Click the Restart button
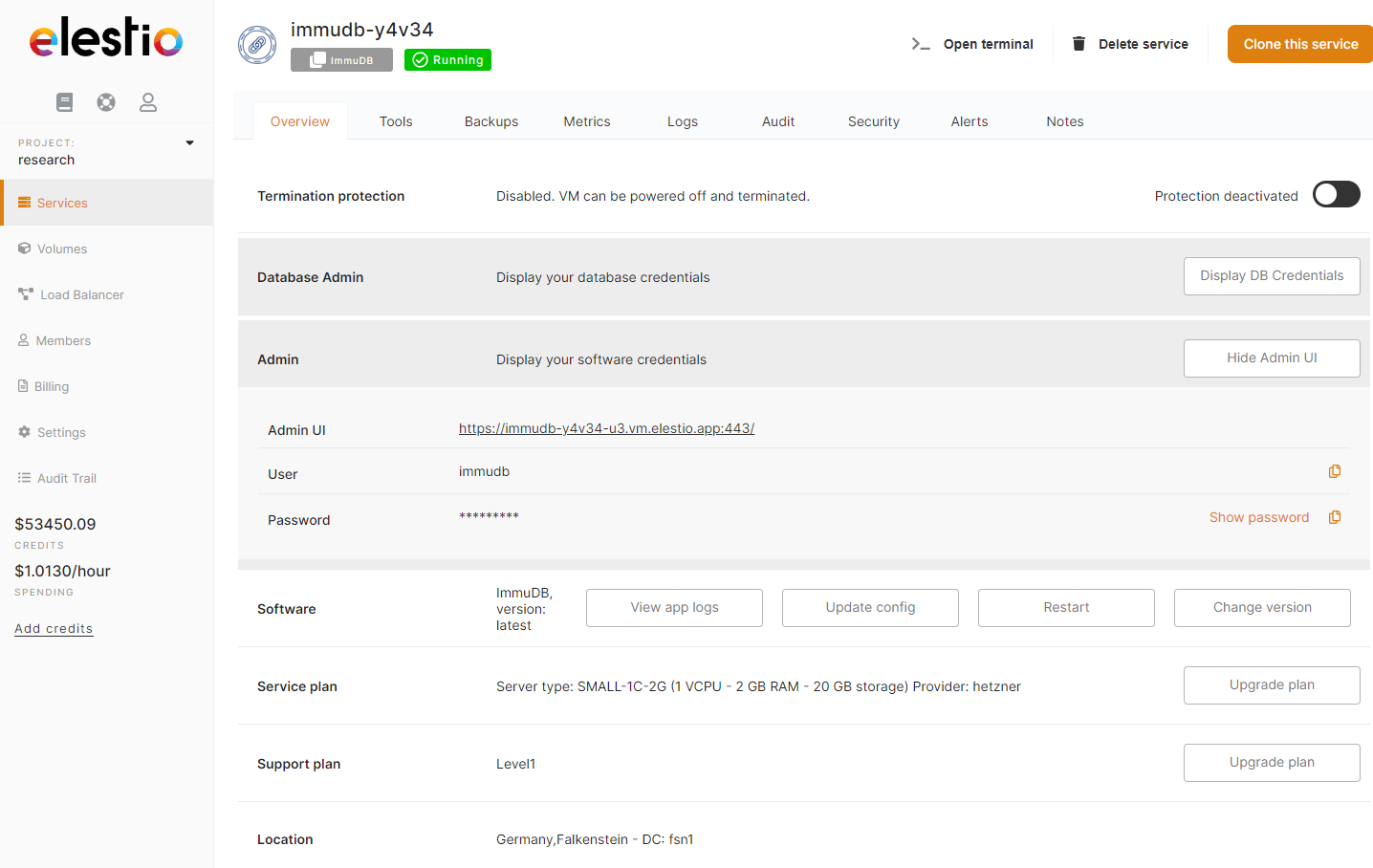The image size is (1373, 868). [x=1066, y=608]
